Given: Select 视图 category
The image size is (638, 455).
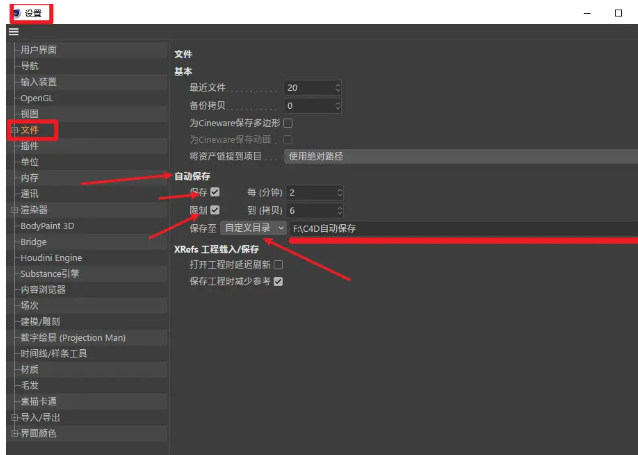Looking at the screenshot, I should pos(29,114).
